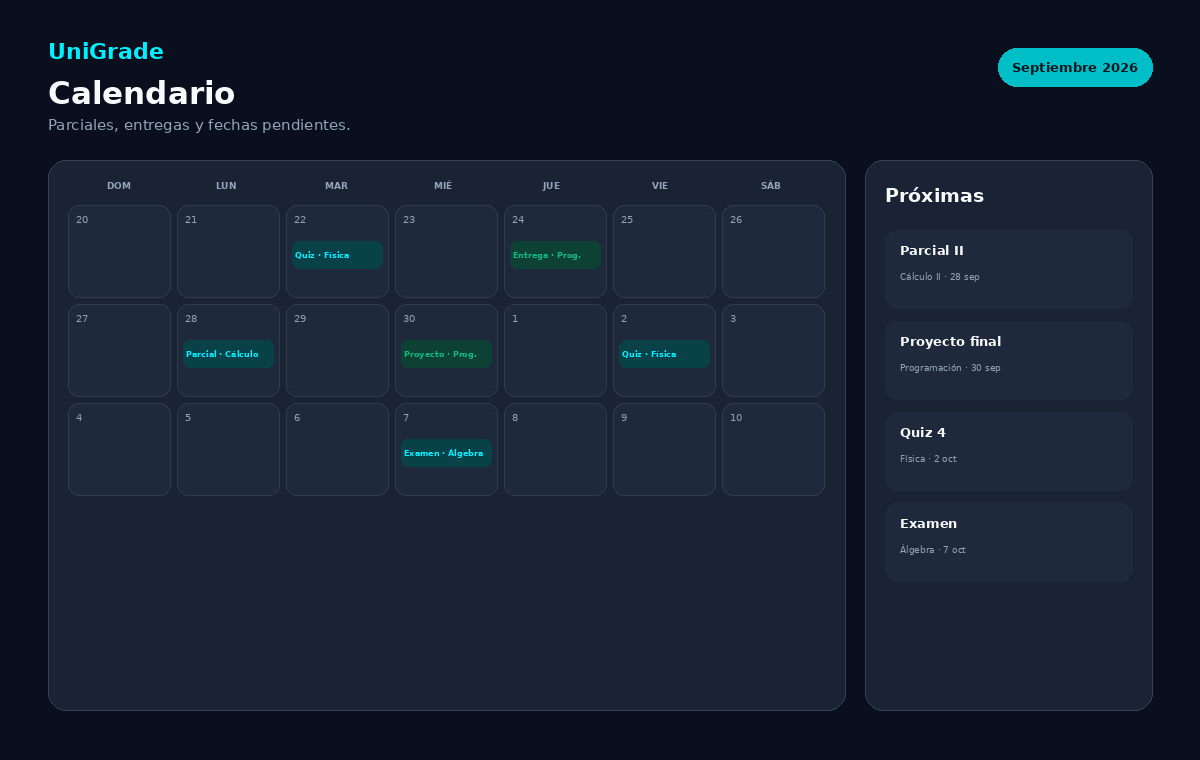The width and height of the screenshot is (1200, 760).
Task: Click the Septiembre 2026 month button
Action: click(1075, 67)
